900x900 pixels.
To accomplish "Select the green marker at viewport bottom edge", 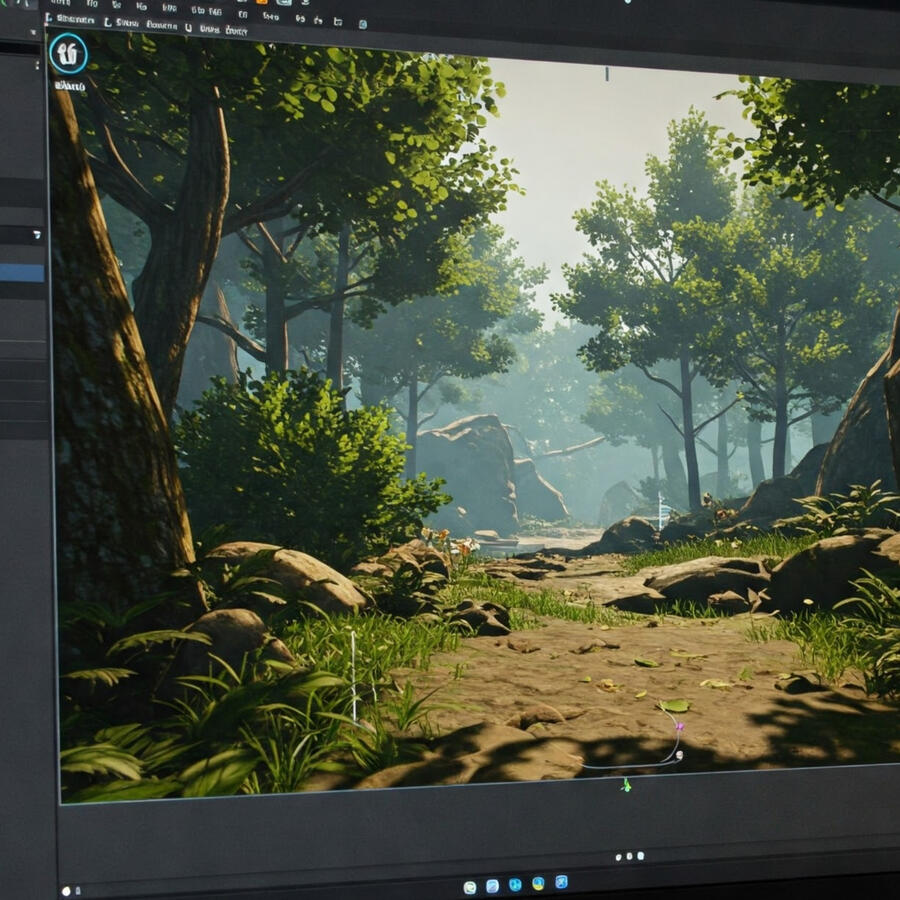I will [x=626, y=785].
